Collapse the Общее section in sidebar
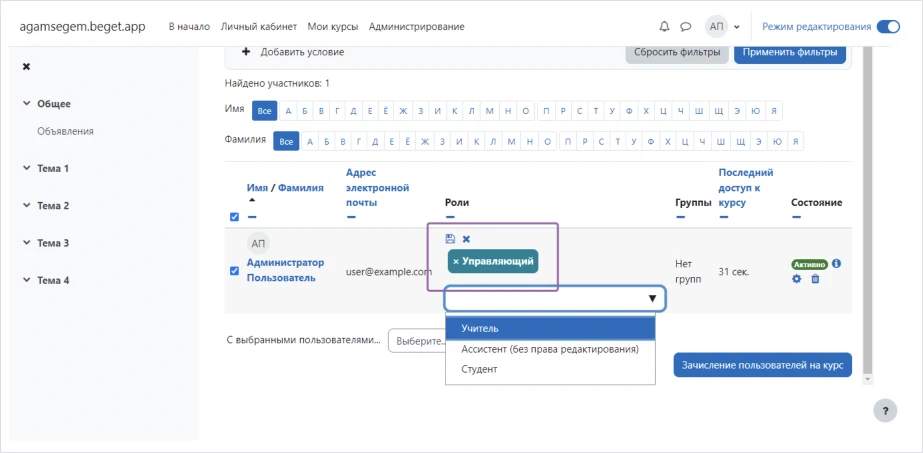The width and height of the screenshot is (923, 453). point(26,104)
